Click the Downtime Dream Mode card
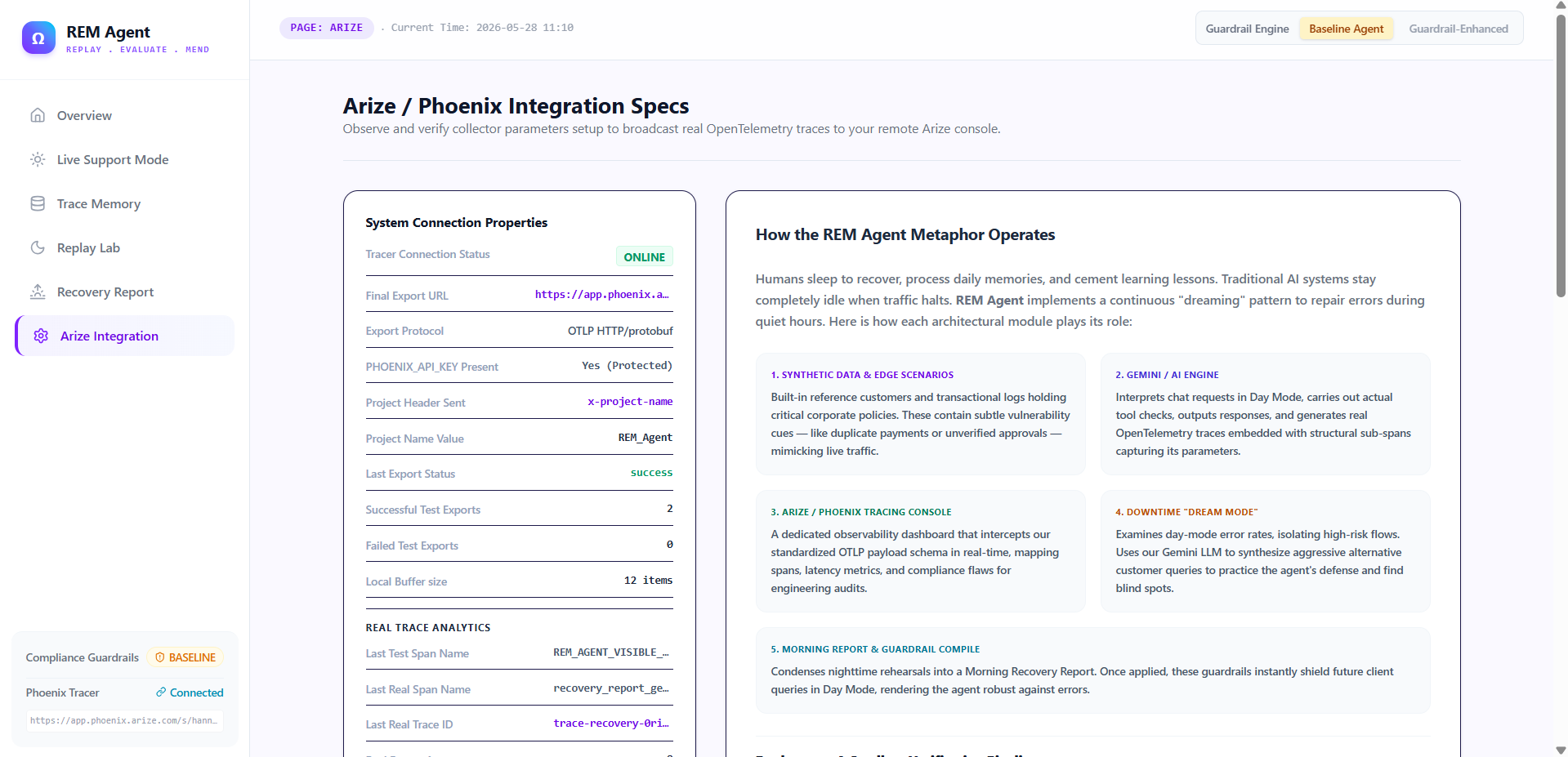This screenshot has width=1568, height=757. point(1266,551)
